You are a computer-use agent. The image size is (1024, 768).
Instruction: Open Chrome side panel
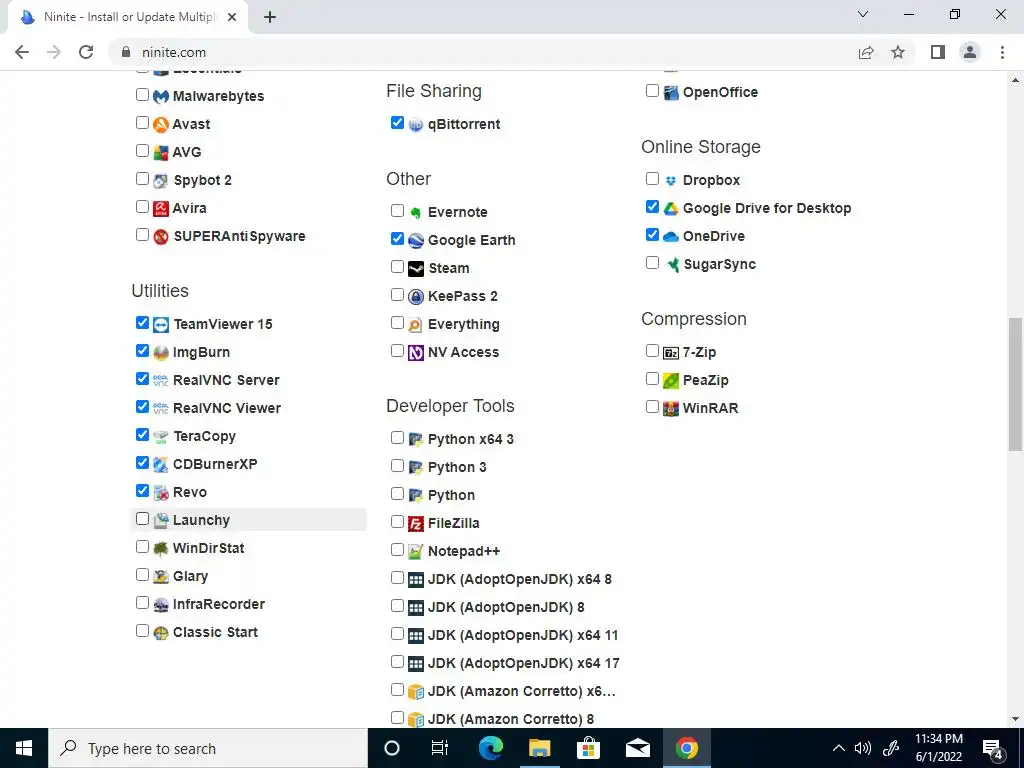(938, 52)
